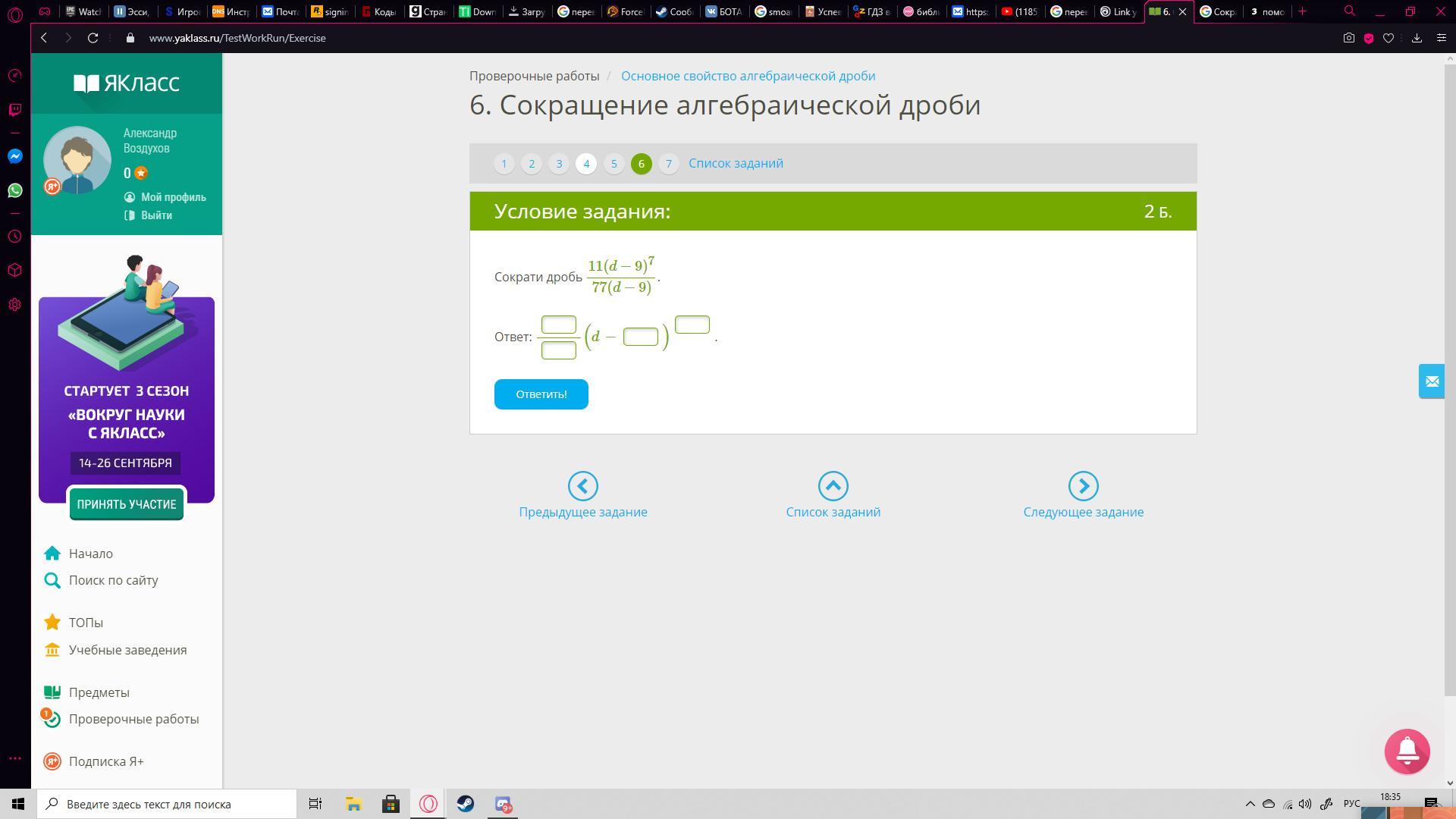Click the Мой профиль link

pos(173,197)
